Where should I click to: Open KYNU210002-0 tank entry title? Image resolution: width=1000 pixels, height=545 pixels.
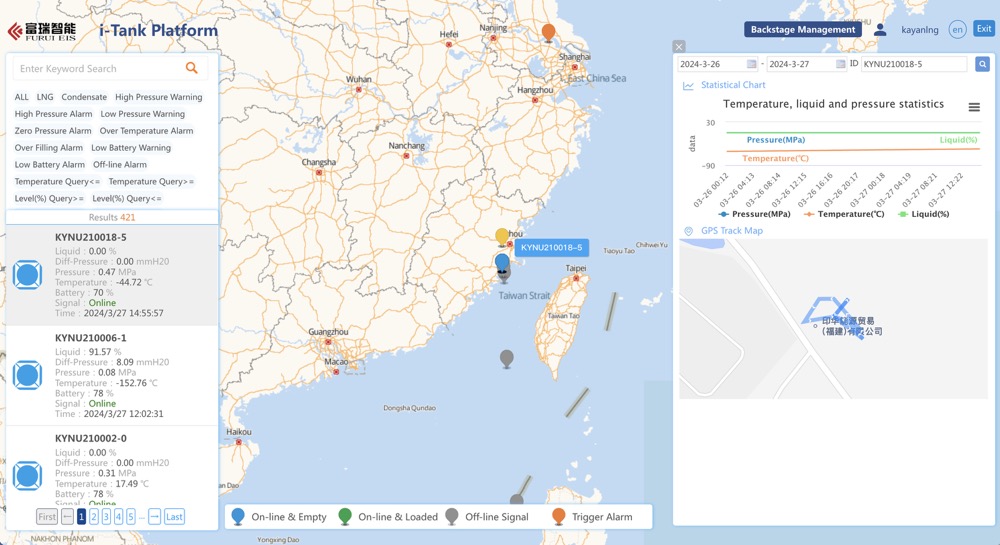tap(91, 439)
